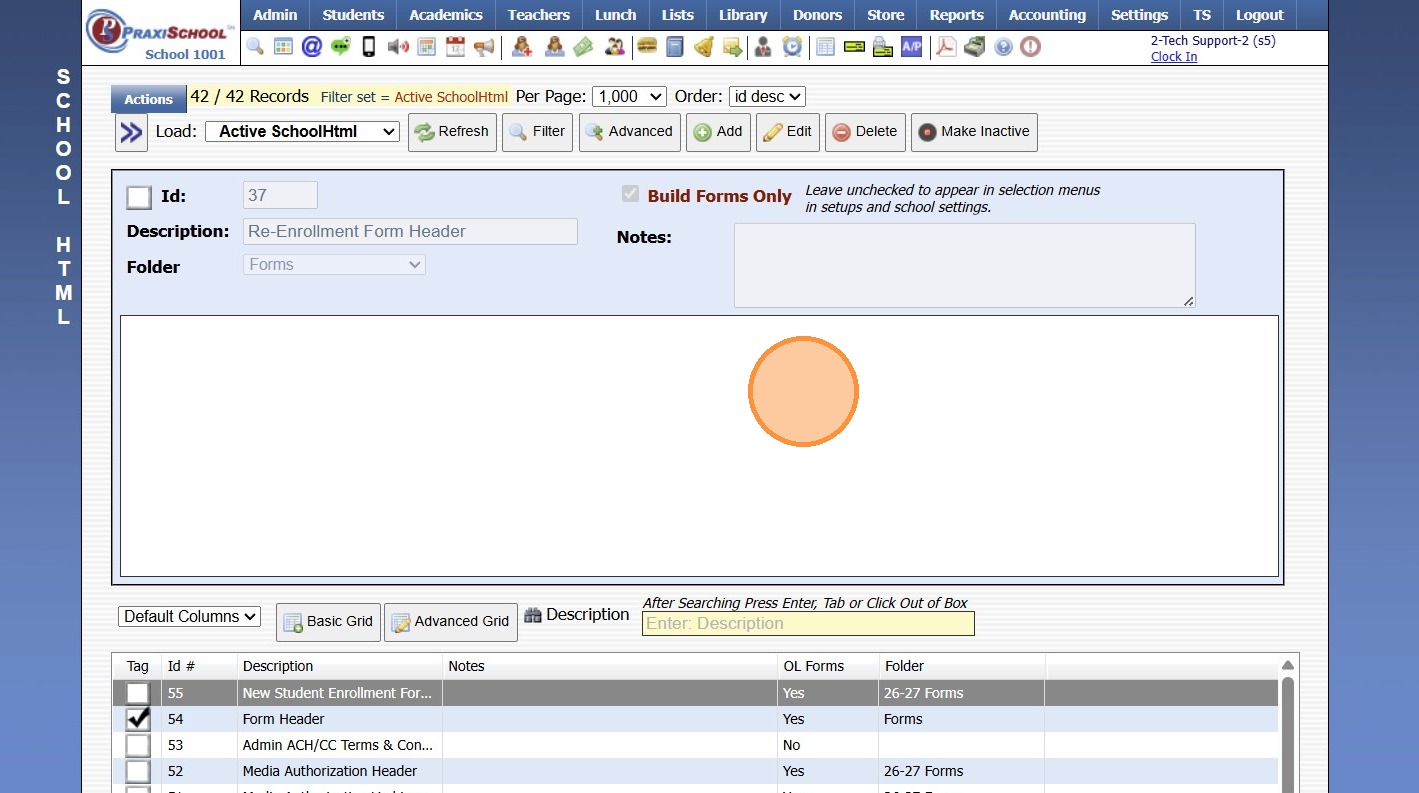This screenshot has width=1419, height=793.
Task: Tag the row with Id 55
Action: pyautogui.click(x=138, y=693)
